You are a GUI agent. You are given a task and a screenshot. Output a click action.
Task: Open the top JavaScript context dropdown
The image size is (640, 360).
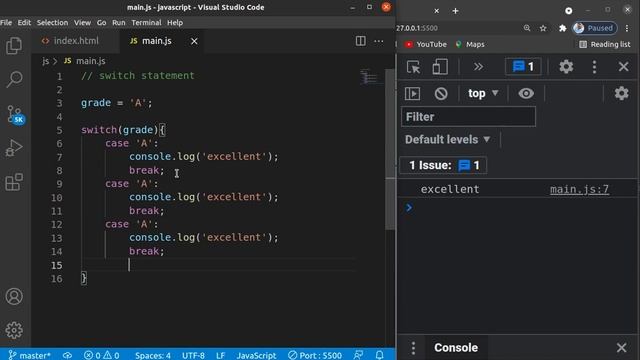[483, 93]
